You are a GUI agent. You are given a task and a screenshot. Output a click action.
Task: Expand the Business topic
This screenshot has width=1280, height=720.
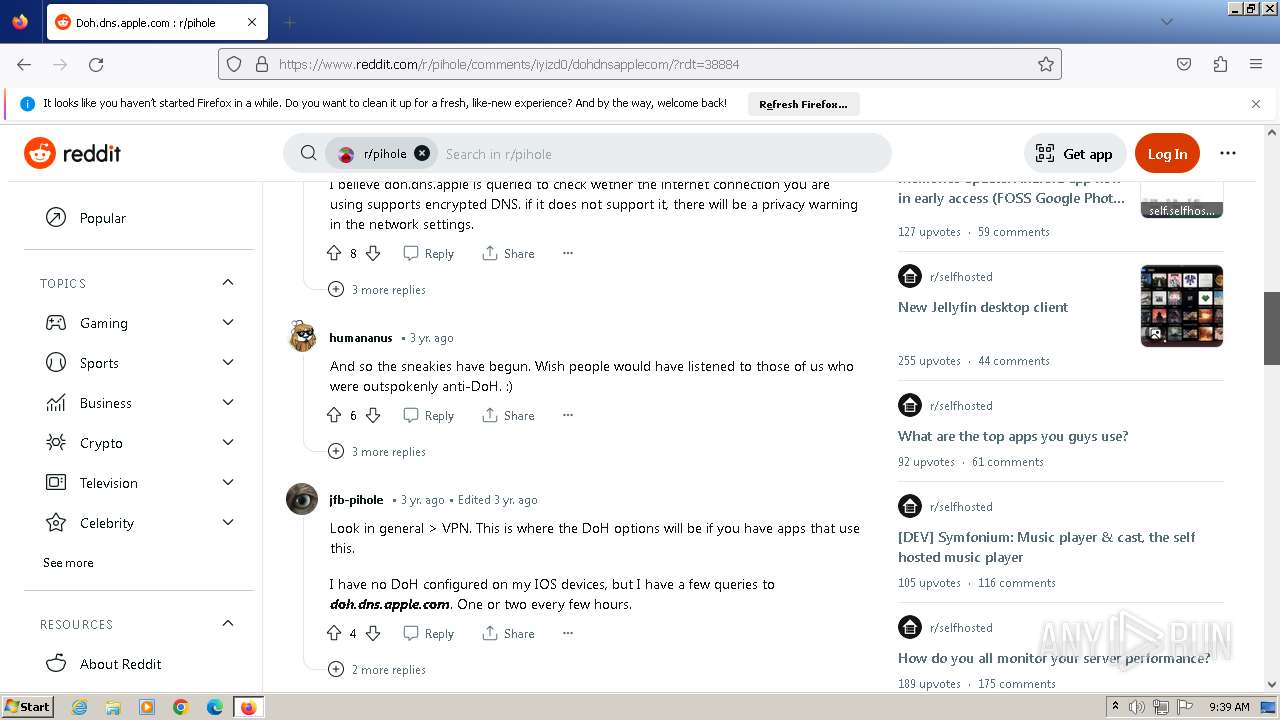228,403
